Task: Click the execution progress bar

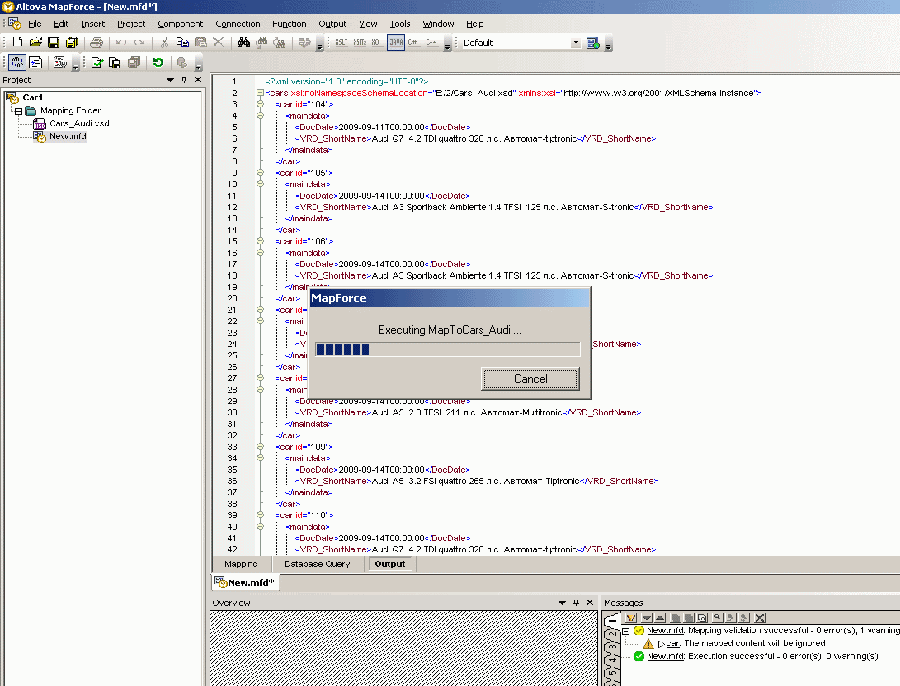Action: pyautogui.click(x=448, y=349)
